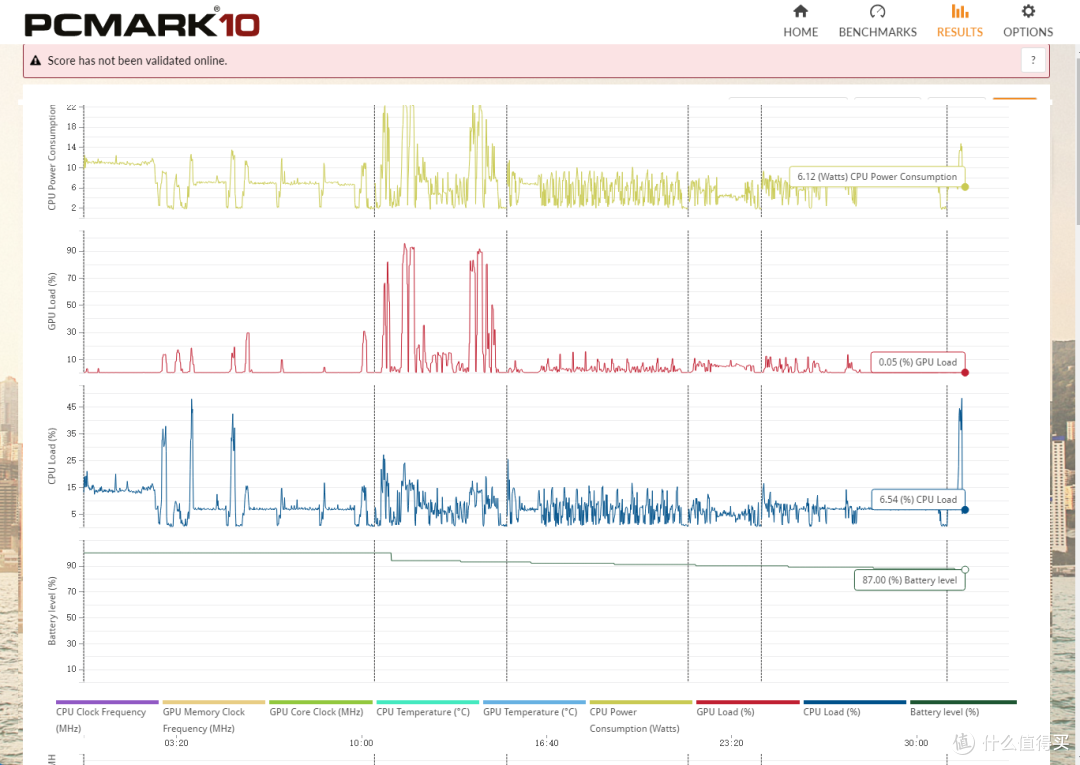Screen dimensions: 1080x765
Task: Click the CPU Load (%) axis title
Action: point(52,456)
